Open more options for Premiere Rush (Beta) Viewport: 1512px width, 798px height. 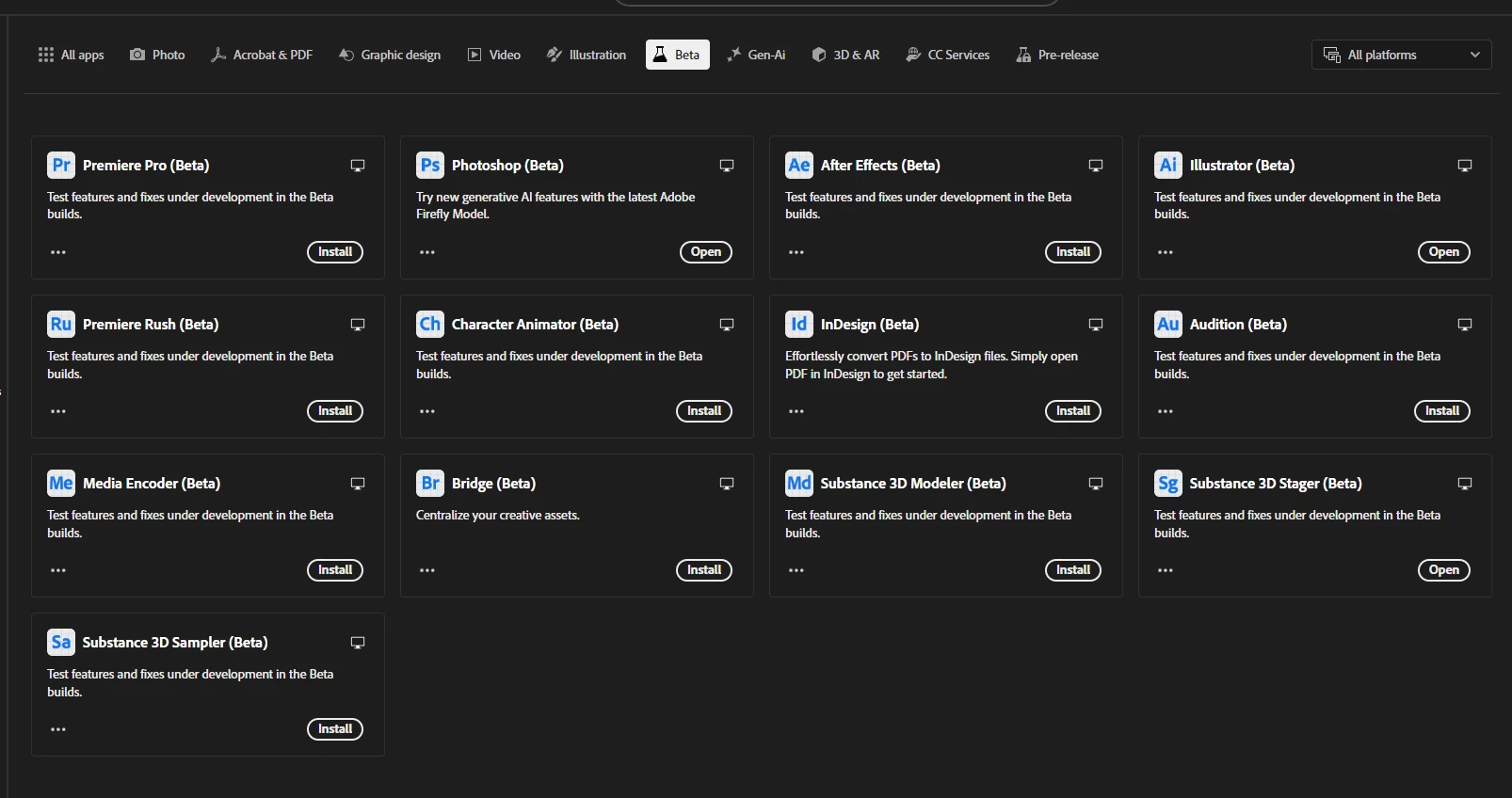point(58,411)
